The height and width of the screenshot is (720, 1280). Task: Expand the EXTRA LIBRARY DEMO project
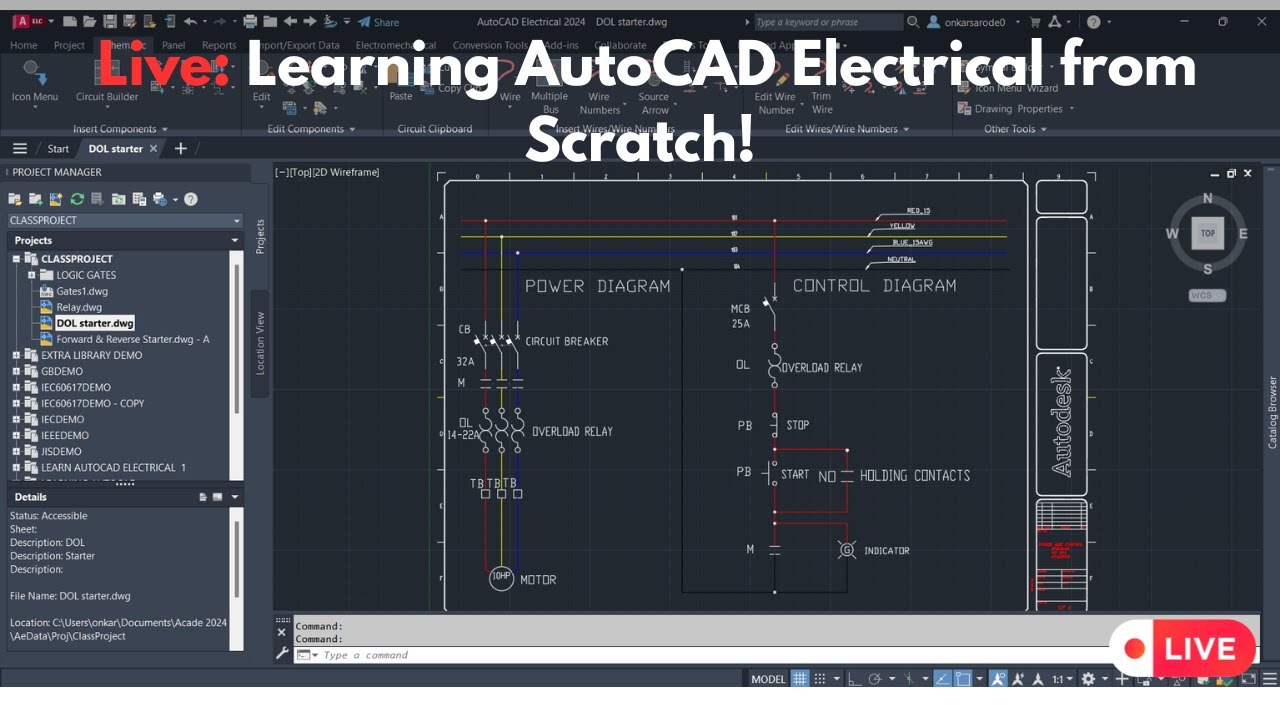[x=16, y=355]
